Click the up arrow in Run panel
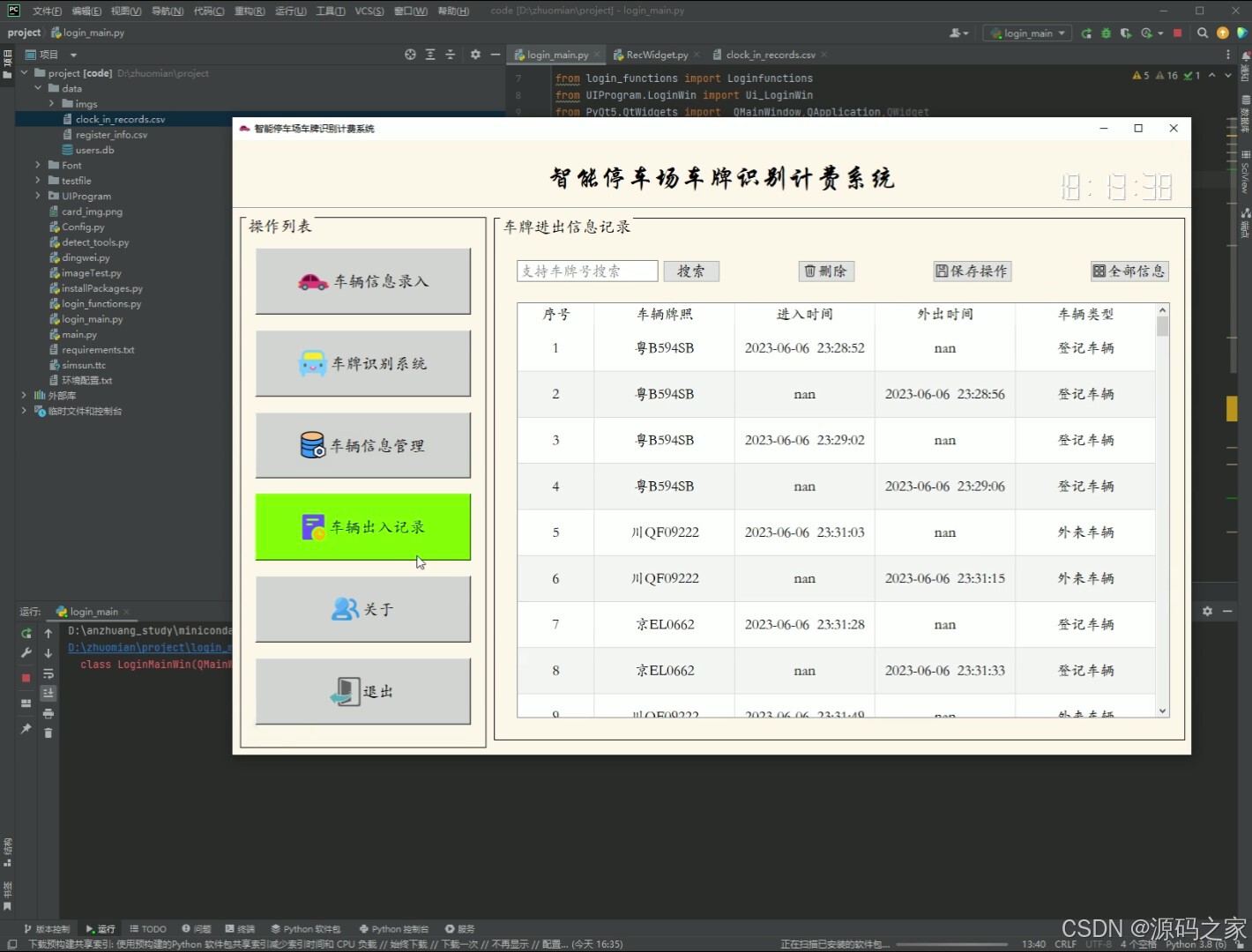Viewport: 1252px width, 952px height. pyautogui.click(x=48, y=633)
